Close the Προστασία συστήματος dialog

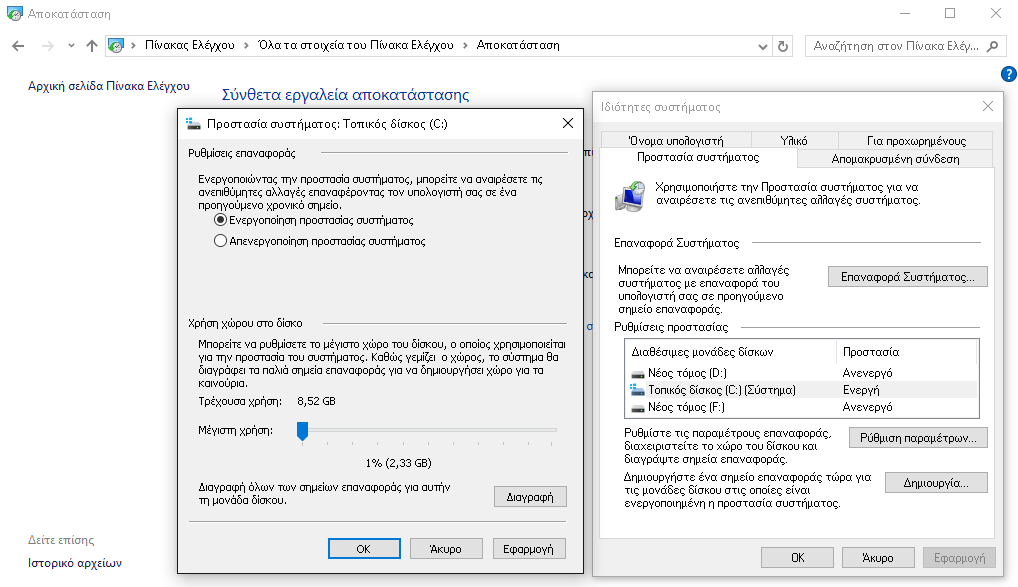568,123
